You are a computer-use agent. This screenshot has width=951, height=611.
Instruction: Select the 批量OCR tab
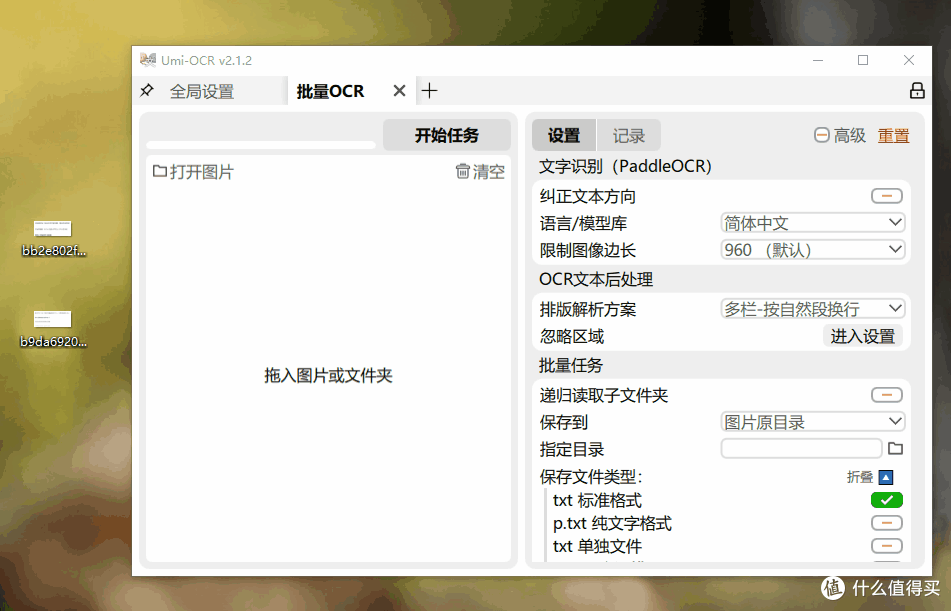[x=331, y=91]
